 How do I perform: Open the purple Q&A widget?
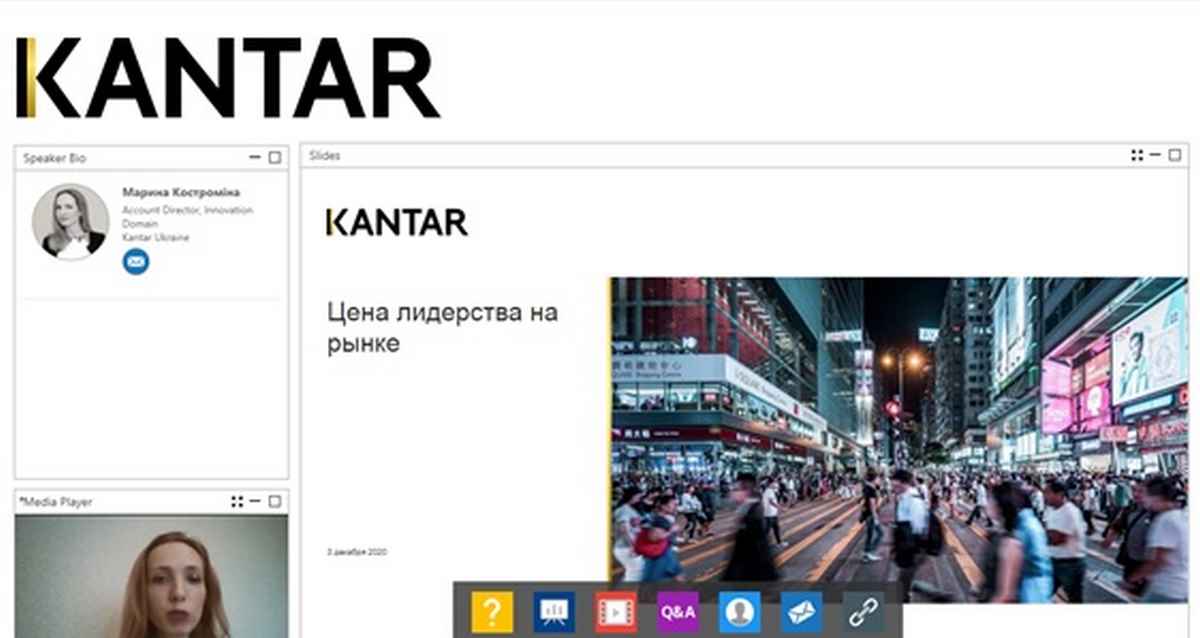click(x=678, y=611)
